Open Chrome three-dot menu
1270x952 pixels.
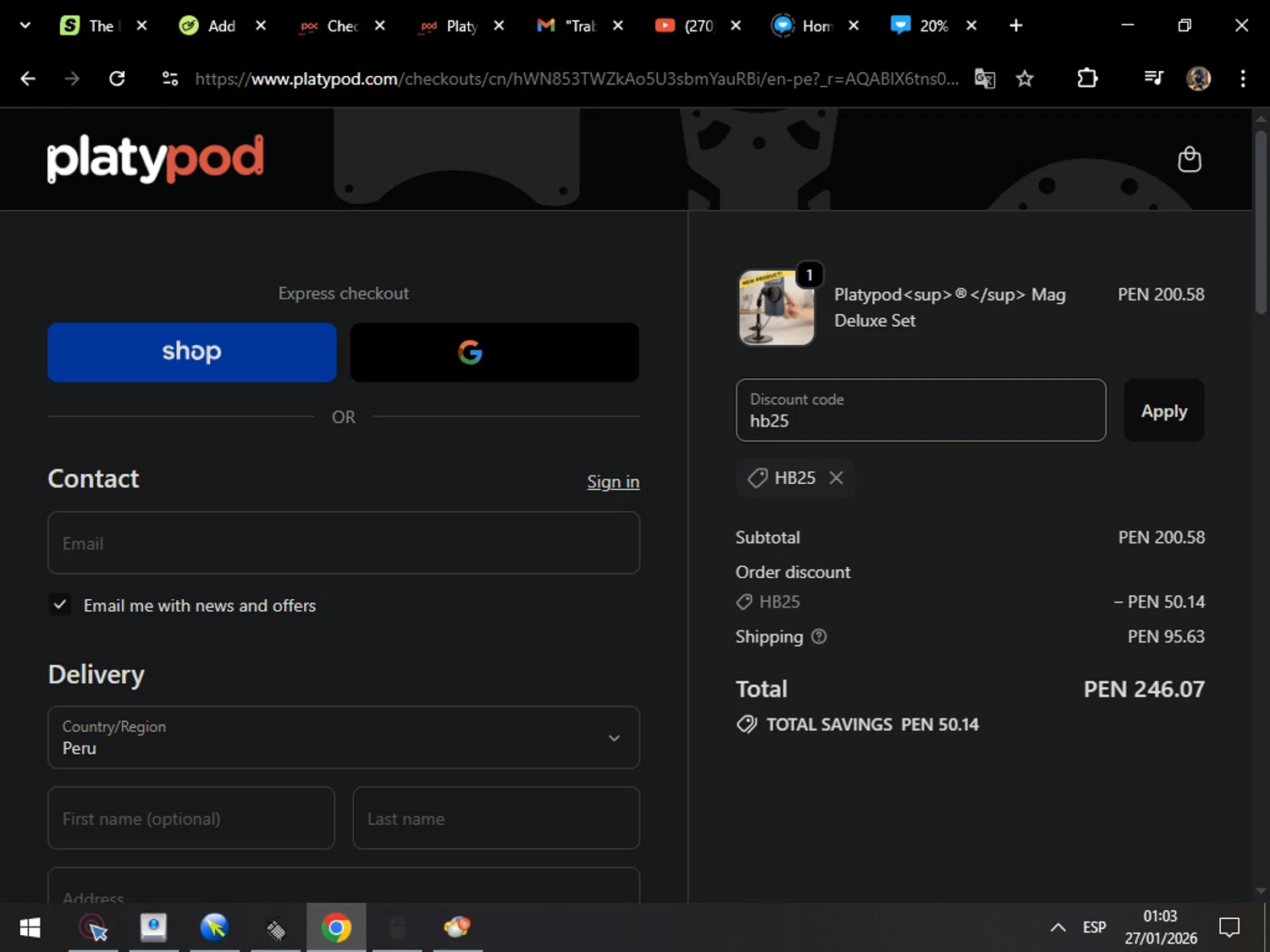click(1243, 79)
